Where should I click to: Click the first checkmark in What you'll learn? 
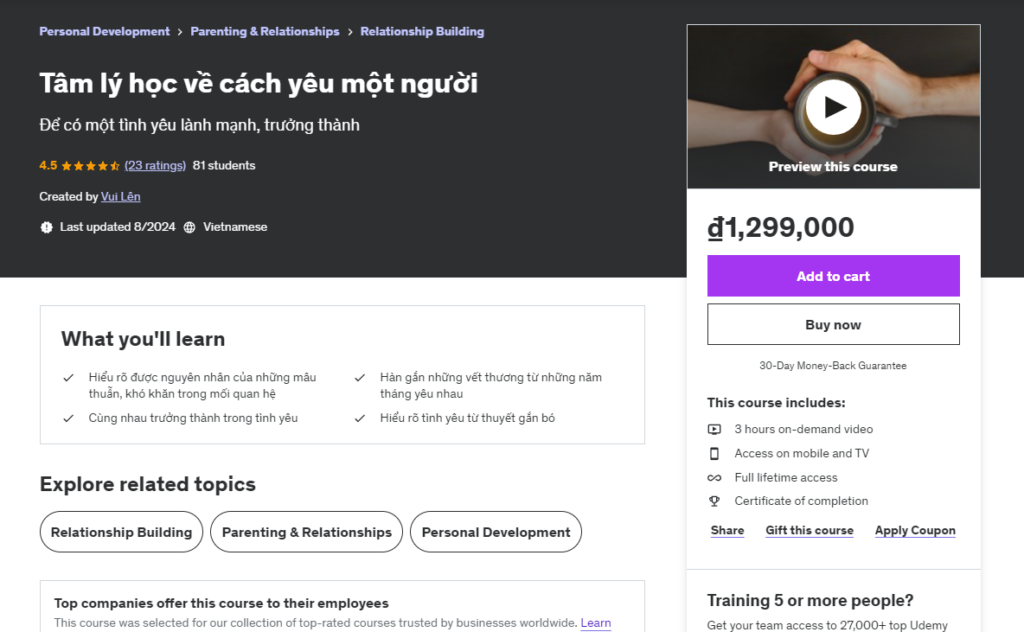pos(68,378)
